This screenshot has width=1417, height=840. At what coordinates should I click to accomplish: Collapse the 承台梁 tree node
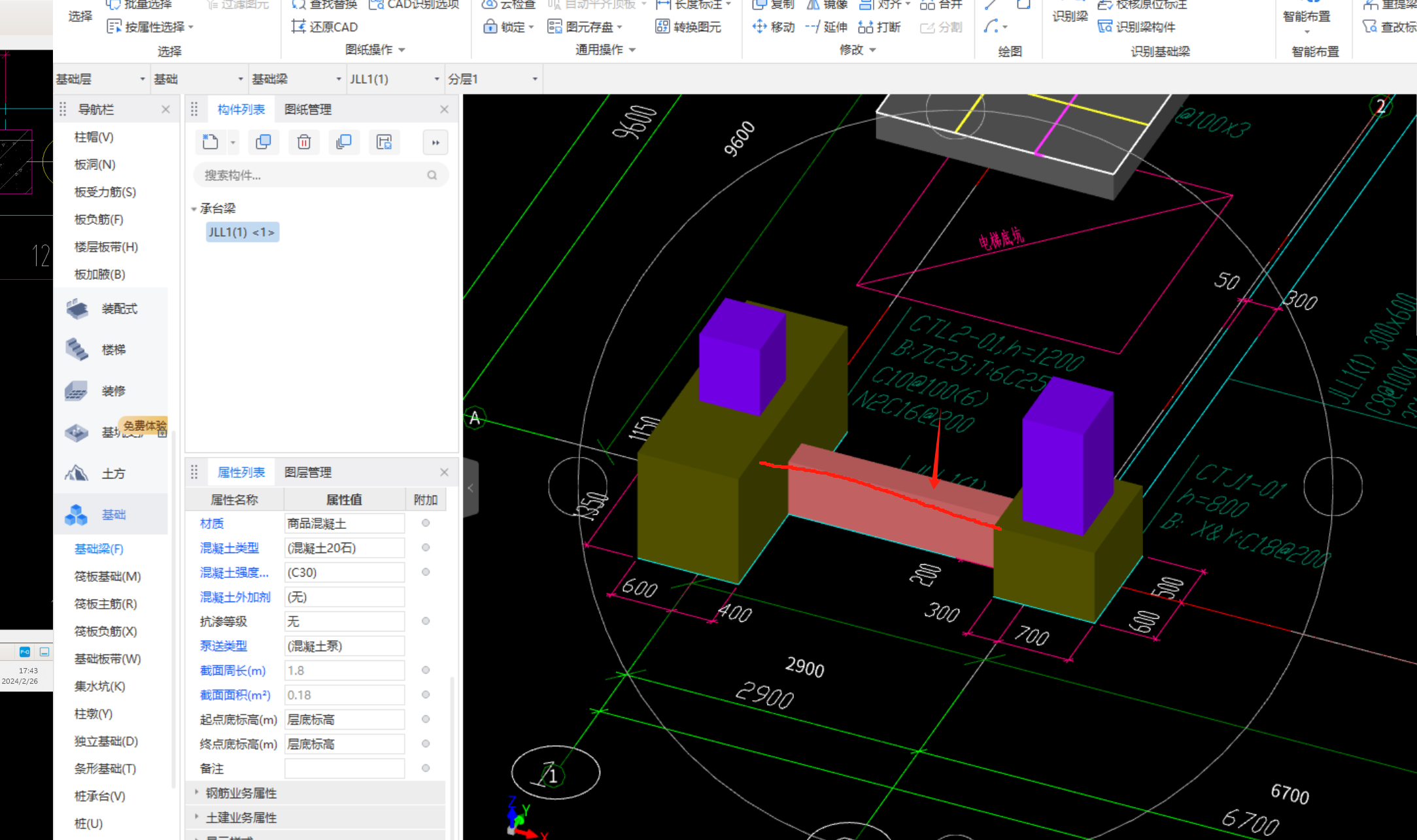coord(194,209)
